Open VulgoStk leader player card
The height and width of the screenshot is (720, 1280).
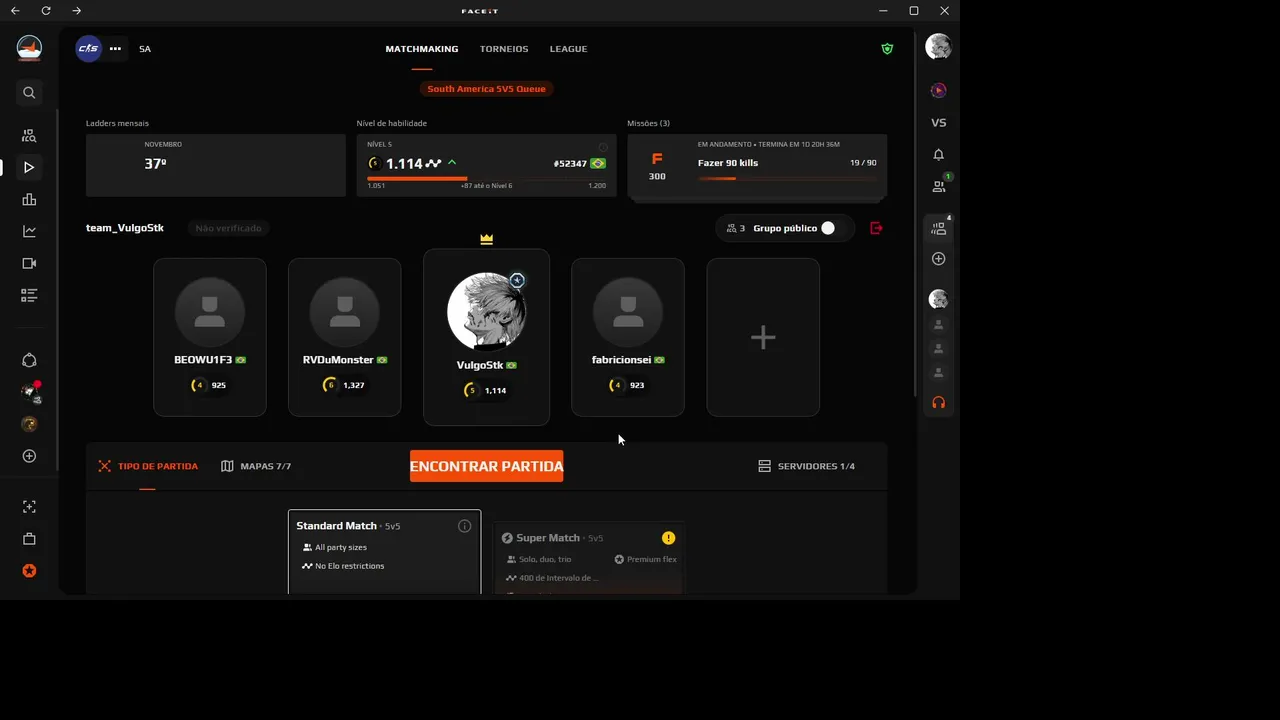tap(486, 337)
